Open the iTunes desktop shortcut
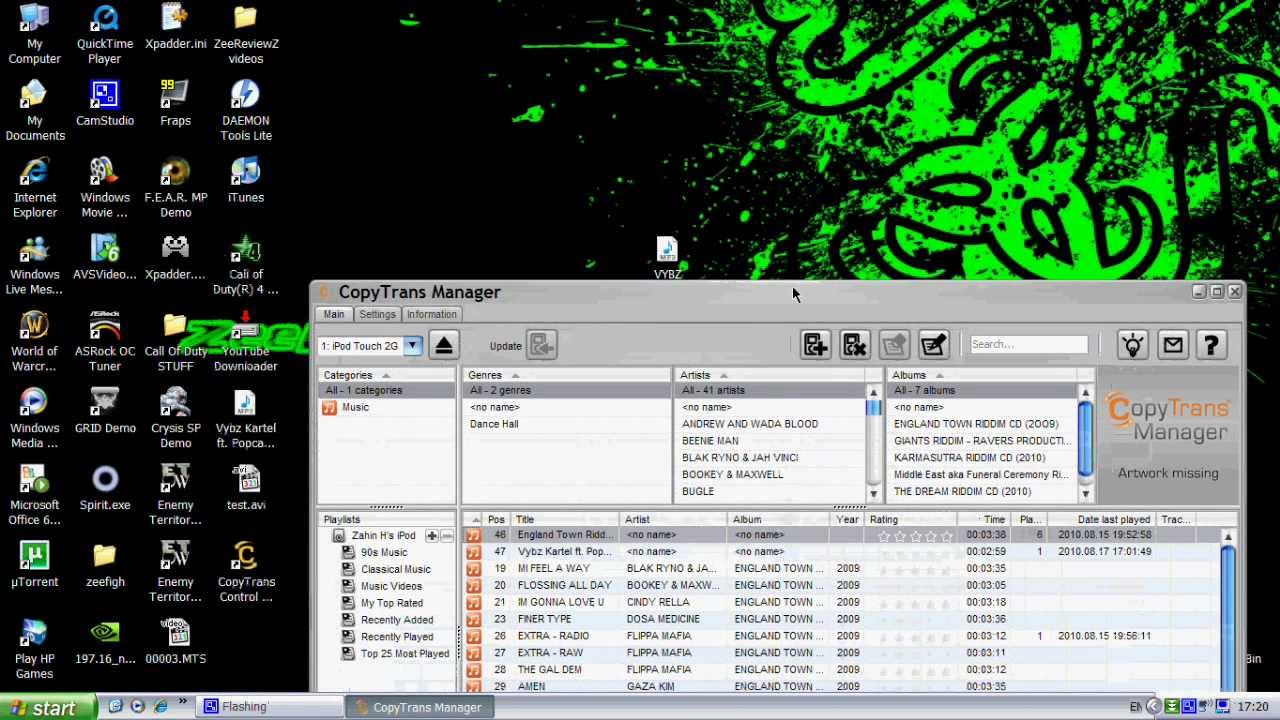The width and height of the screenshot is (1280, 720). click(x=245, y=180)
